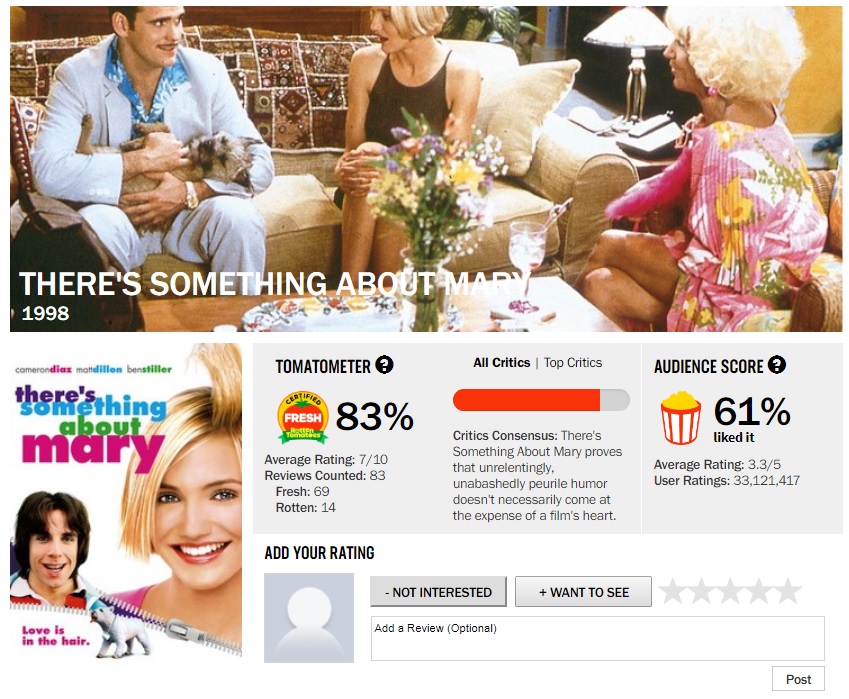Switch to the Top Critics tab
This screenshot has width=849, height=699.
pyautogui.click(x=573, y=363)
